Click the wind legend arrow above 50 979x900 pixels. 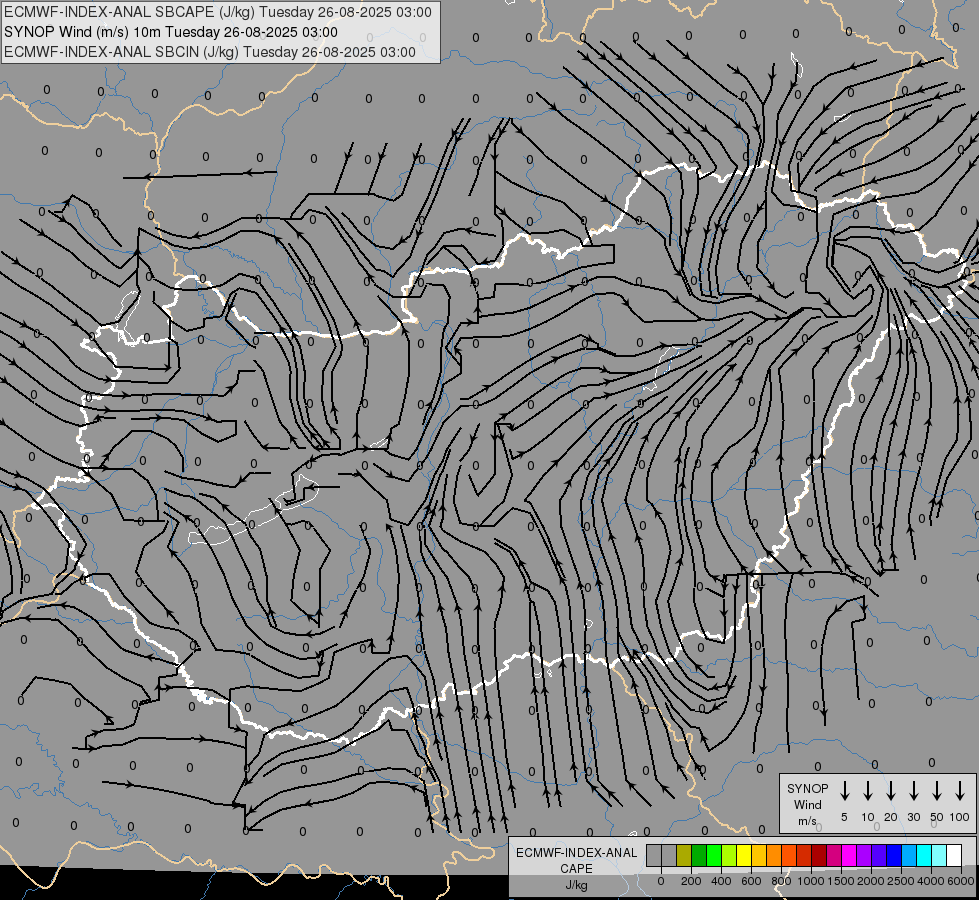click(937, 791)
